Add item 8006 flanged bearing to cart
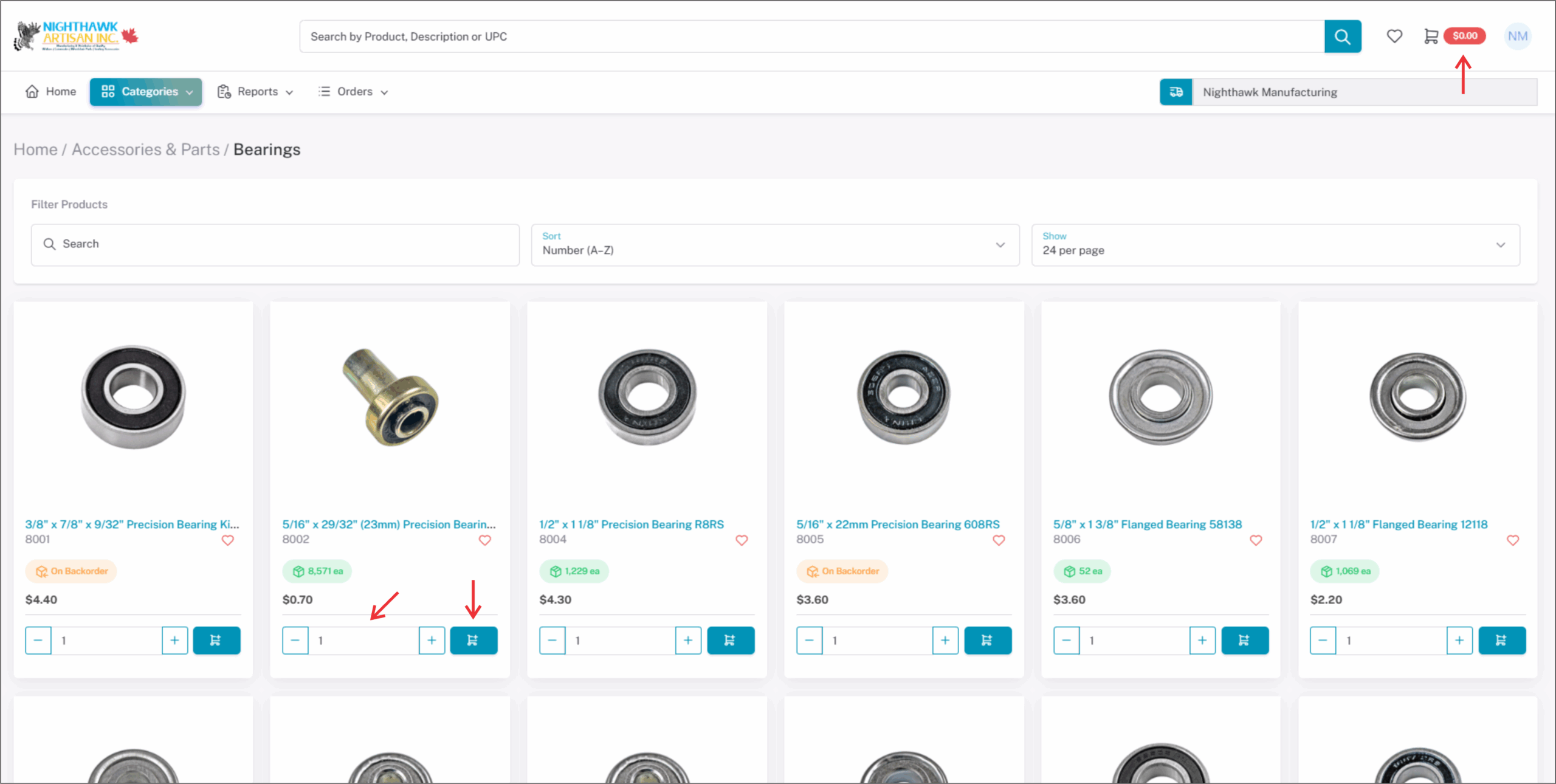1556x784 pixels. [x=1244, y=640]
